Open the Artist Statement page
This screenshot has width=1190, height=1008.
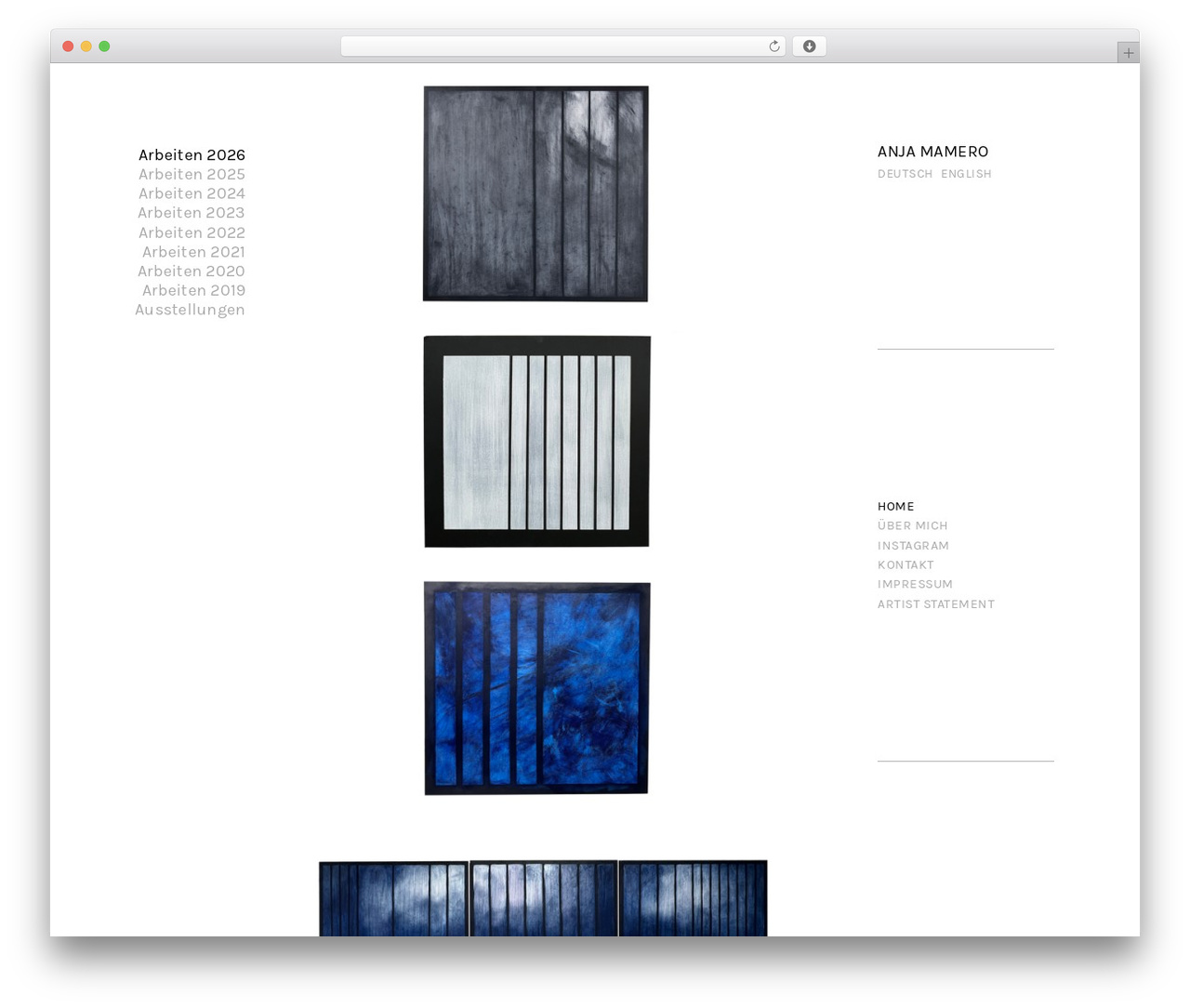[x=936, y=604]
